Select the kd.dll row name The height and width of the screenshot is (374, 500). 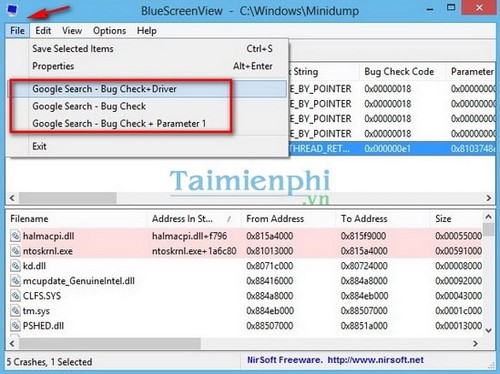coord(34,266)
